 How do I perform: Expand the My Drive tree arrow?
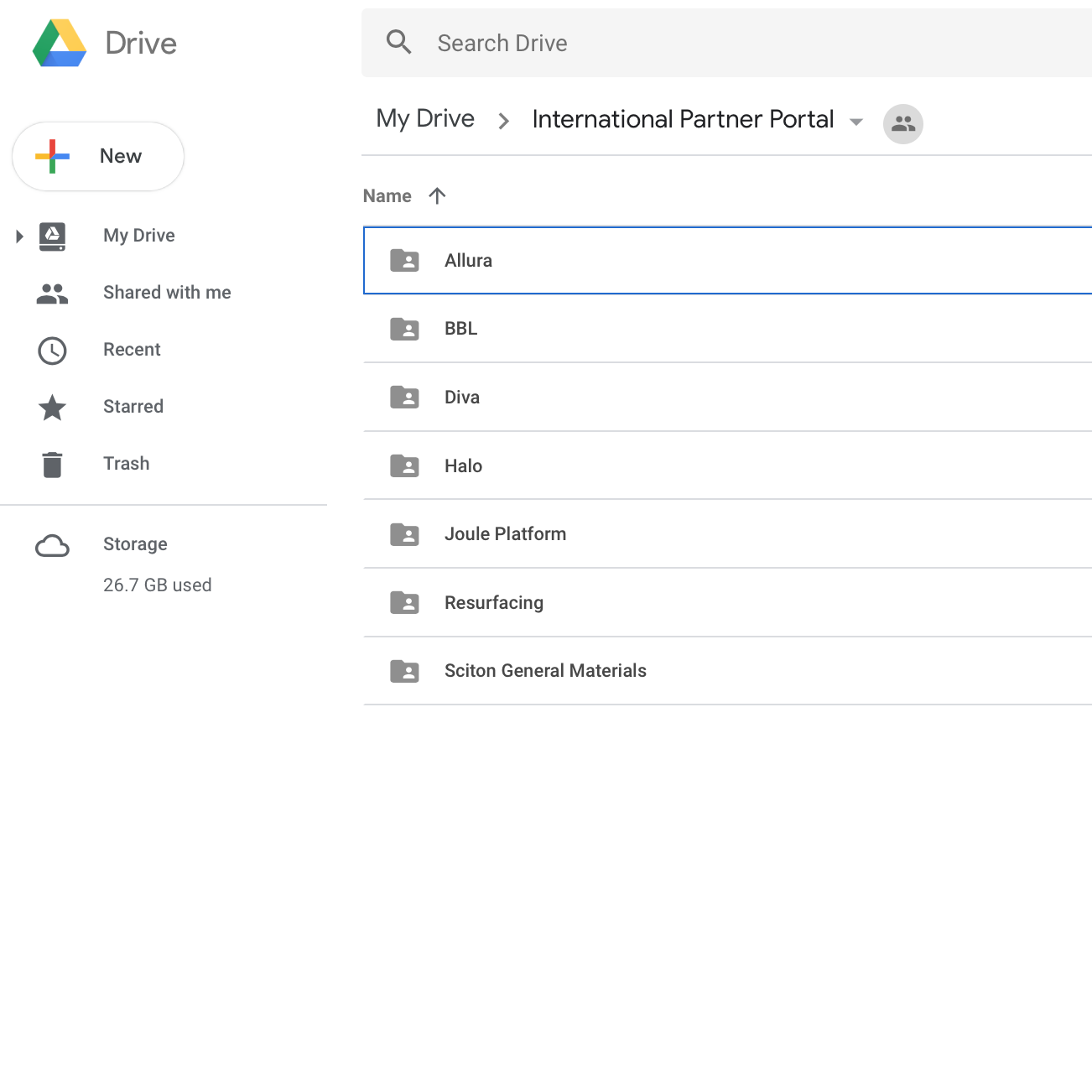[x=19, y=237]
